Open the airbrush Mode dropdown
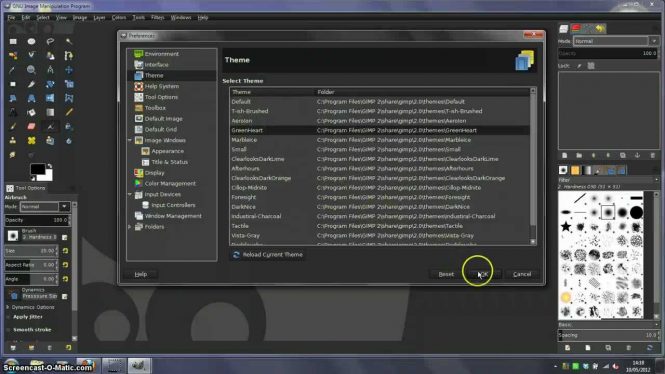This screenshot has width=665, height=374. click(44, 207)
